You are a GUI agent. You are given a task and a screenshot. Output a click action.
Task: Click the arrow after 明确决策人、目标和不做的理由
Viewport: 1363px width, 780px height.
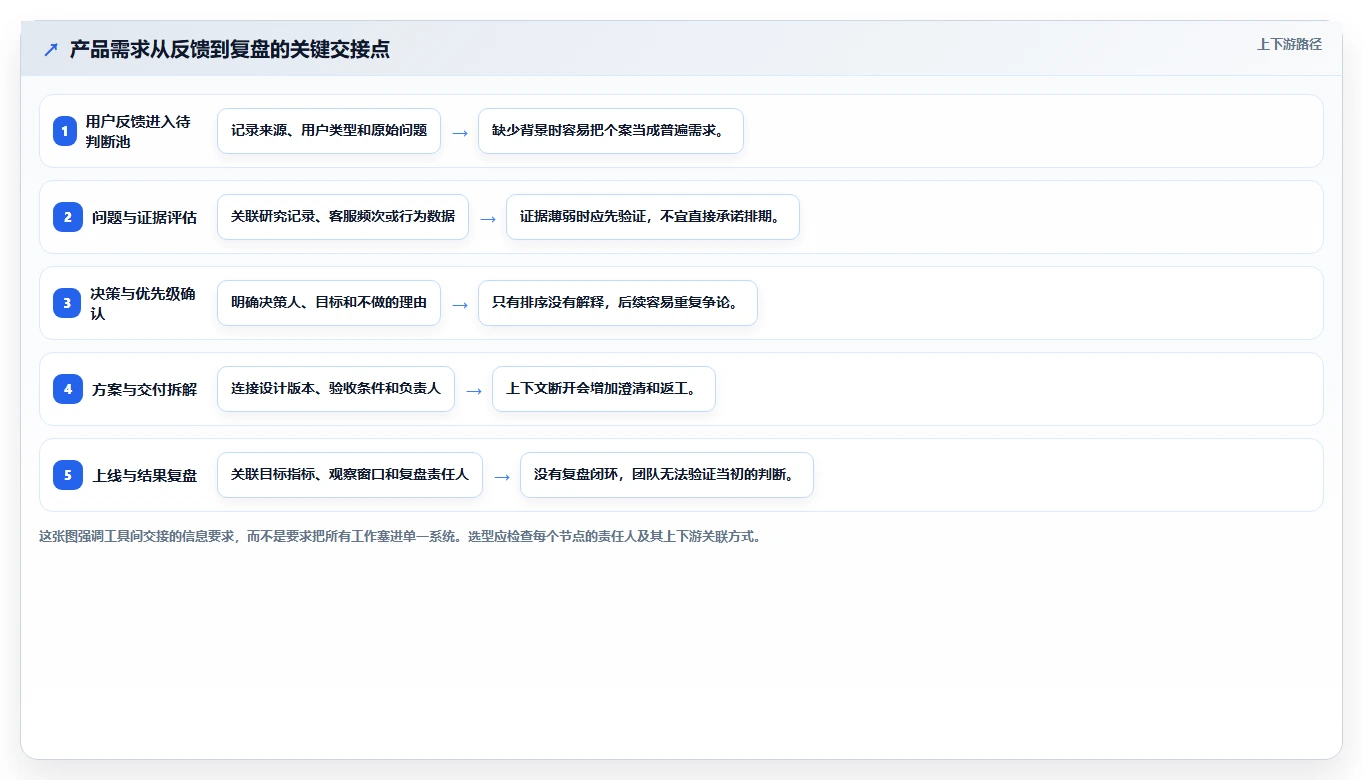460,304
